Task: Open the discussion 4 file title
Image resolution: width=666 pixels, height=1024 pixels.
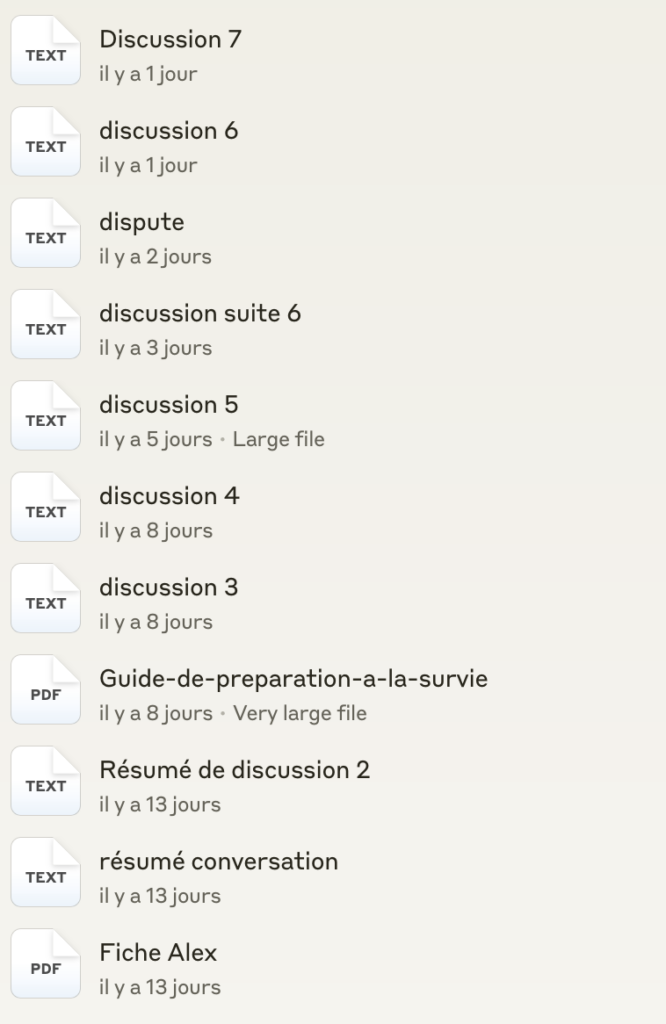Action: [169, 496]
